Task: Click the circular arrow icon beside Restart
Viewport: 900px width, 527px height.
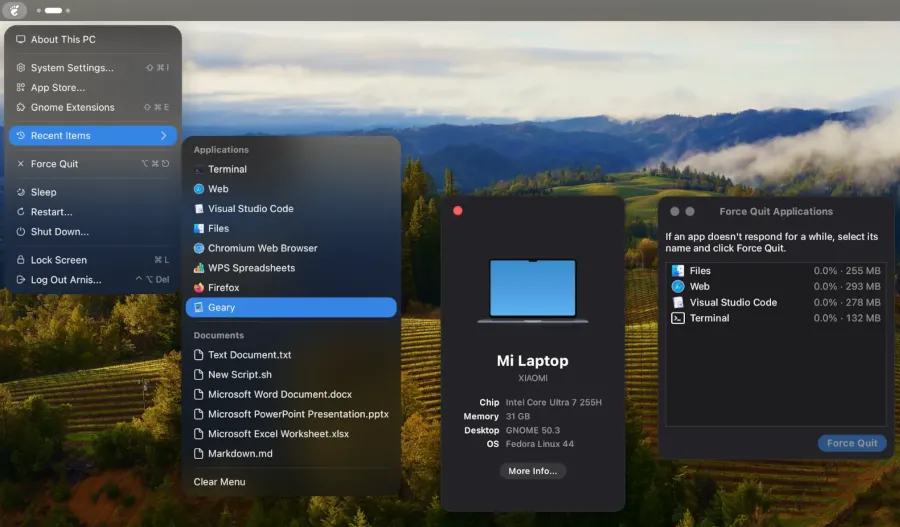Action: pos(21,211)
